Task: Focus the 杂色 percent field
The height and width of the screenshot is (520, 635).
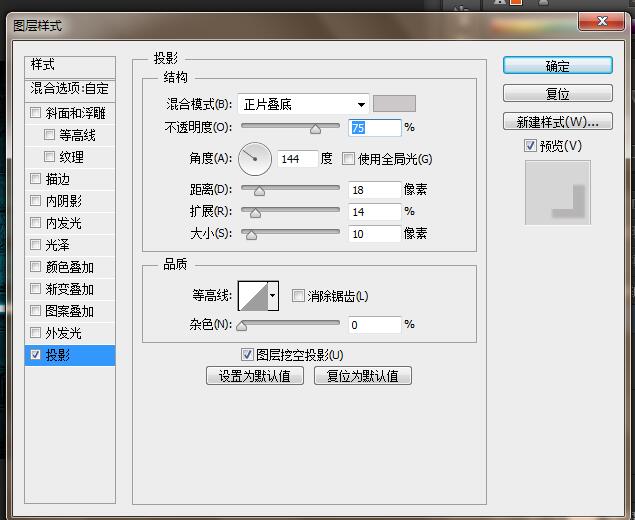Action: (375, 325)
